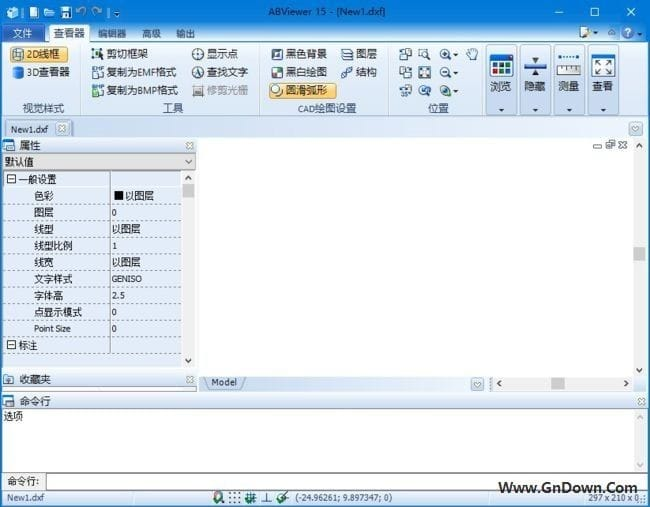
Task: Click the Open folder icon in quick access toolbar
Action: click(49, 12)
